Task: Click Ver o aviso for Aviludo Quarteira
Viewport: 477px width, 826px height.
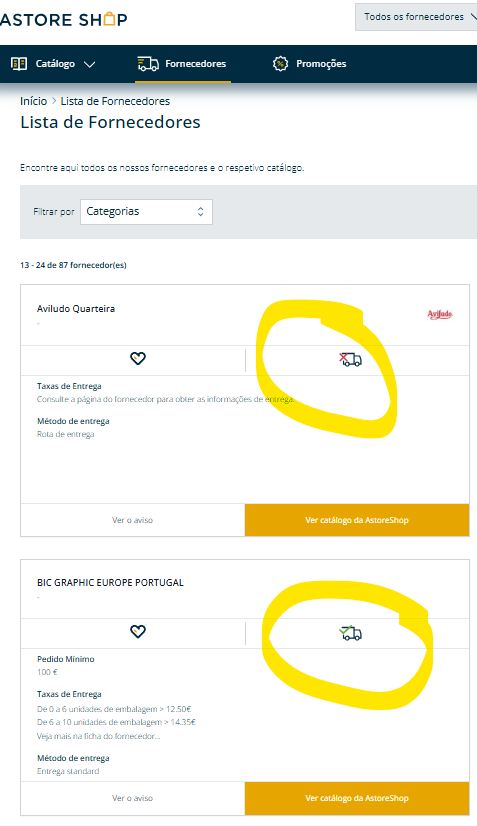Action: [132, 520]
